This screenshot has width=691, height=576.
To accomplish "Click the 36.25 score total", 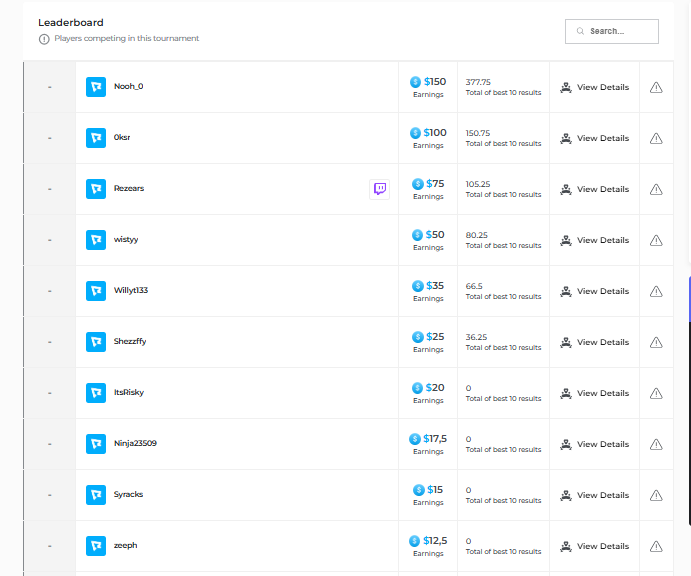I will pyautogui.click(x=476, y=337).
